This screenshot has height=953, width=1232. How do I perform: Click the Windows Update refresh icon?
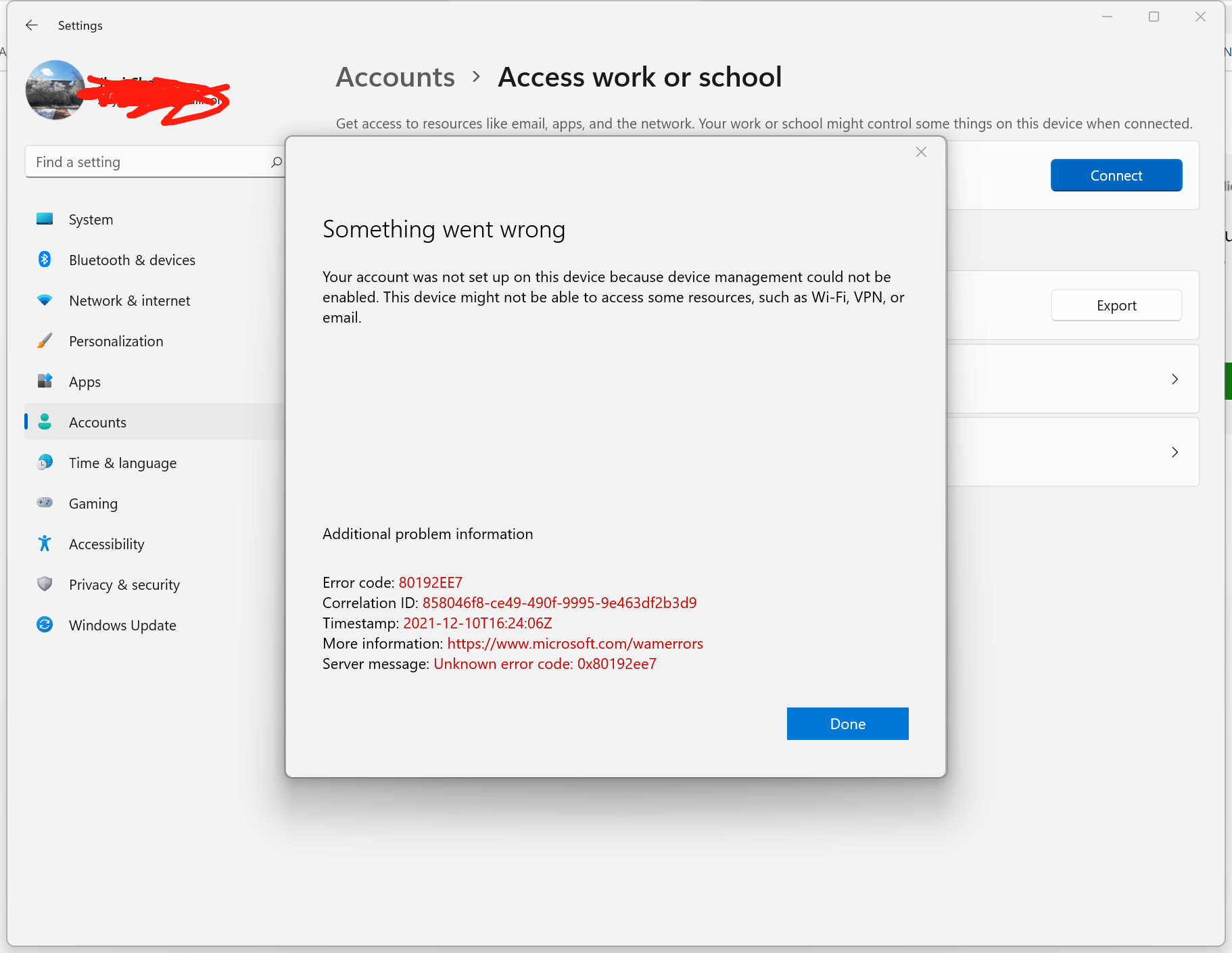(45, 625)
